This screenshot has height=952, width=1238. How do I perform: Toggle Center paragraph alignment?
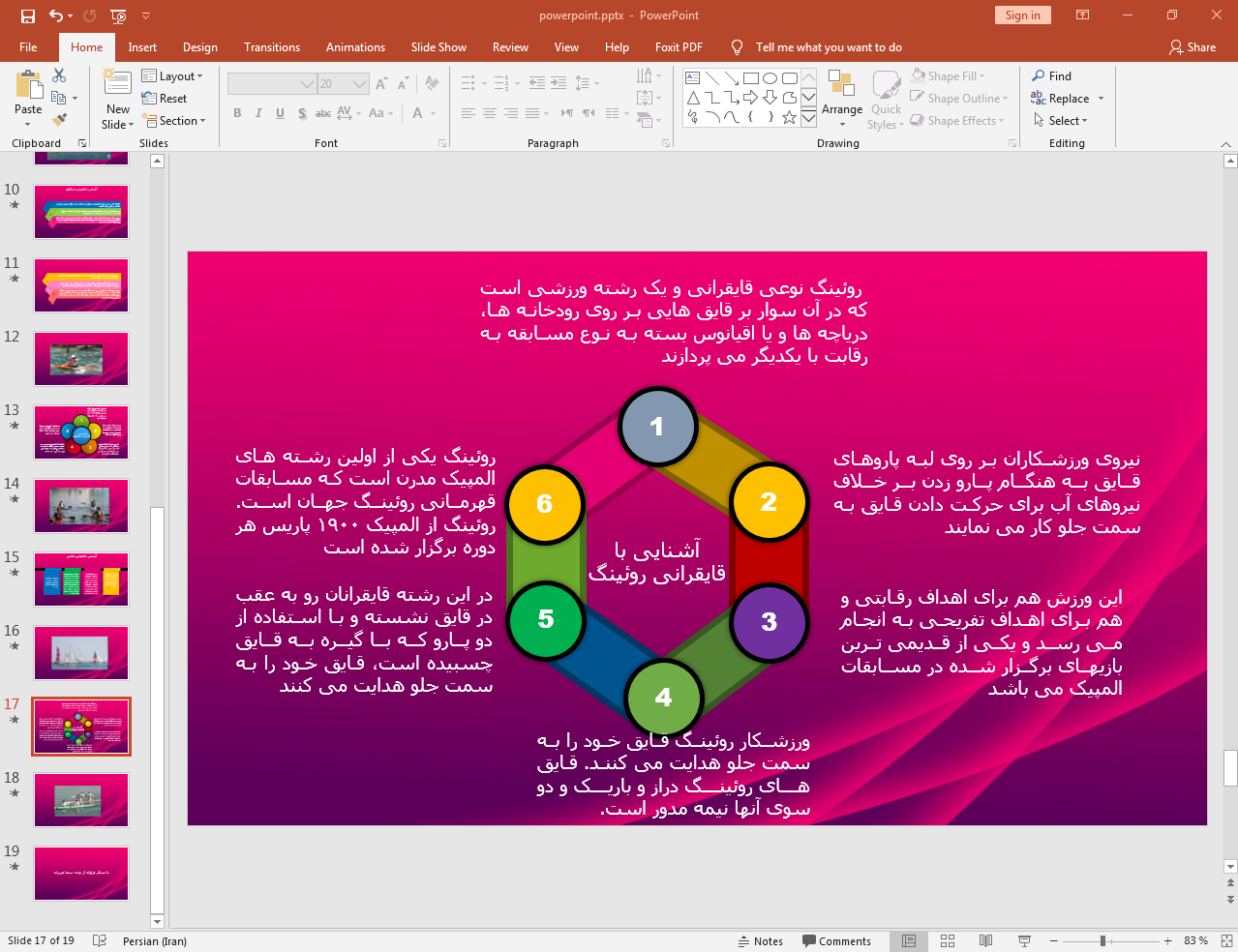[x=490, y=113]
